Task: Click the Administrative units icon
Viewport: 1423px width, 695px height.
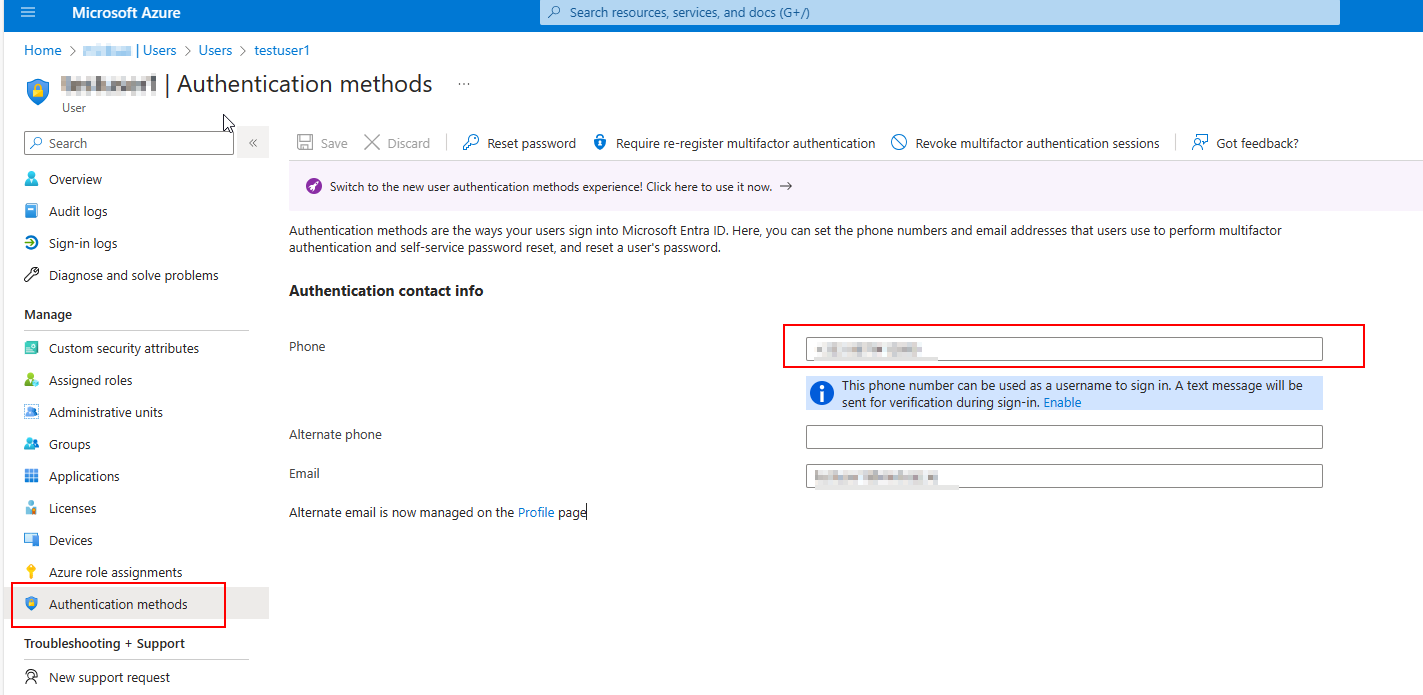Action: [31, 412]
